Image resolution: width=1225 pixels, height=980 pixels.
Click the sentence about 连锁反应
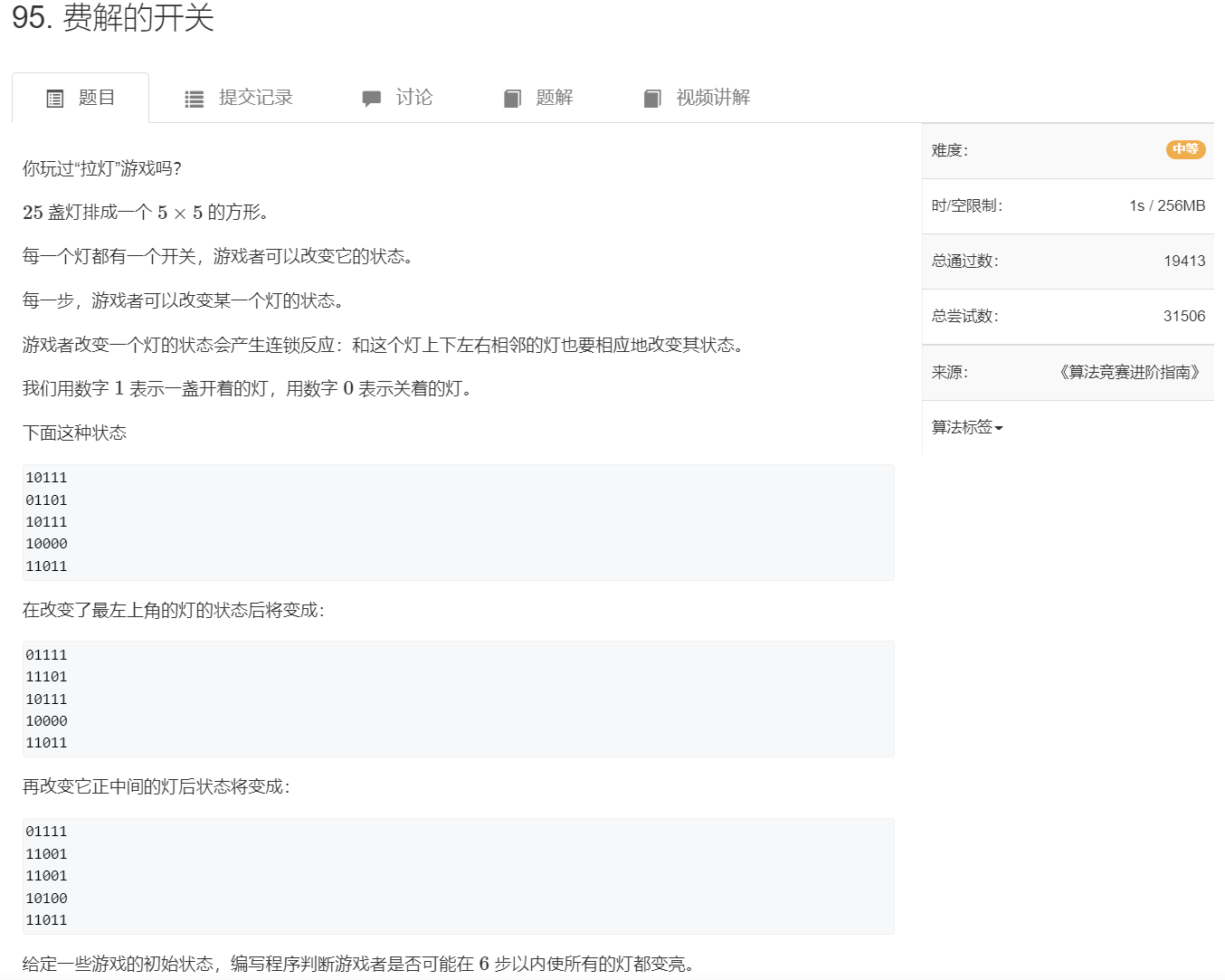[384, 345]
